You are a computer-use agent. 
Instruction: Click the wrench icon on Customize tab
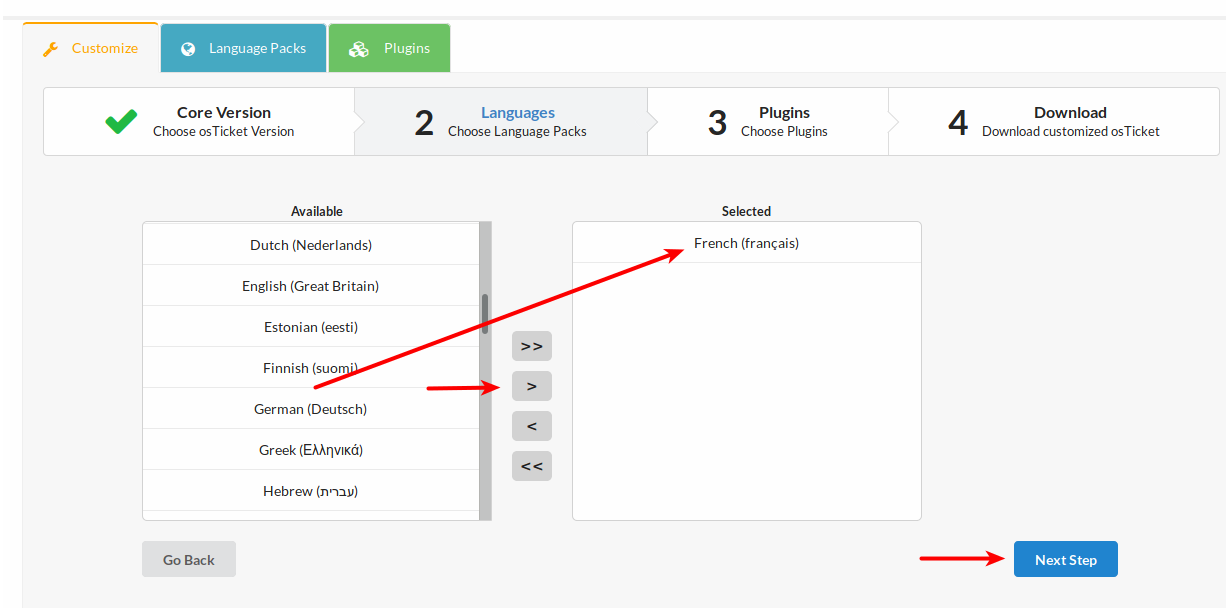pos(51,49)
